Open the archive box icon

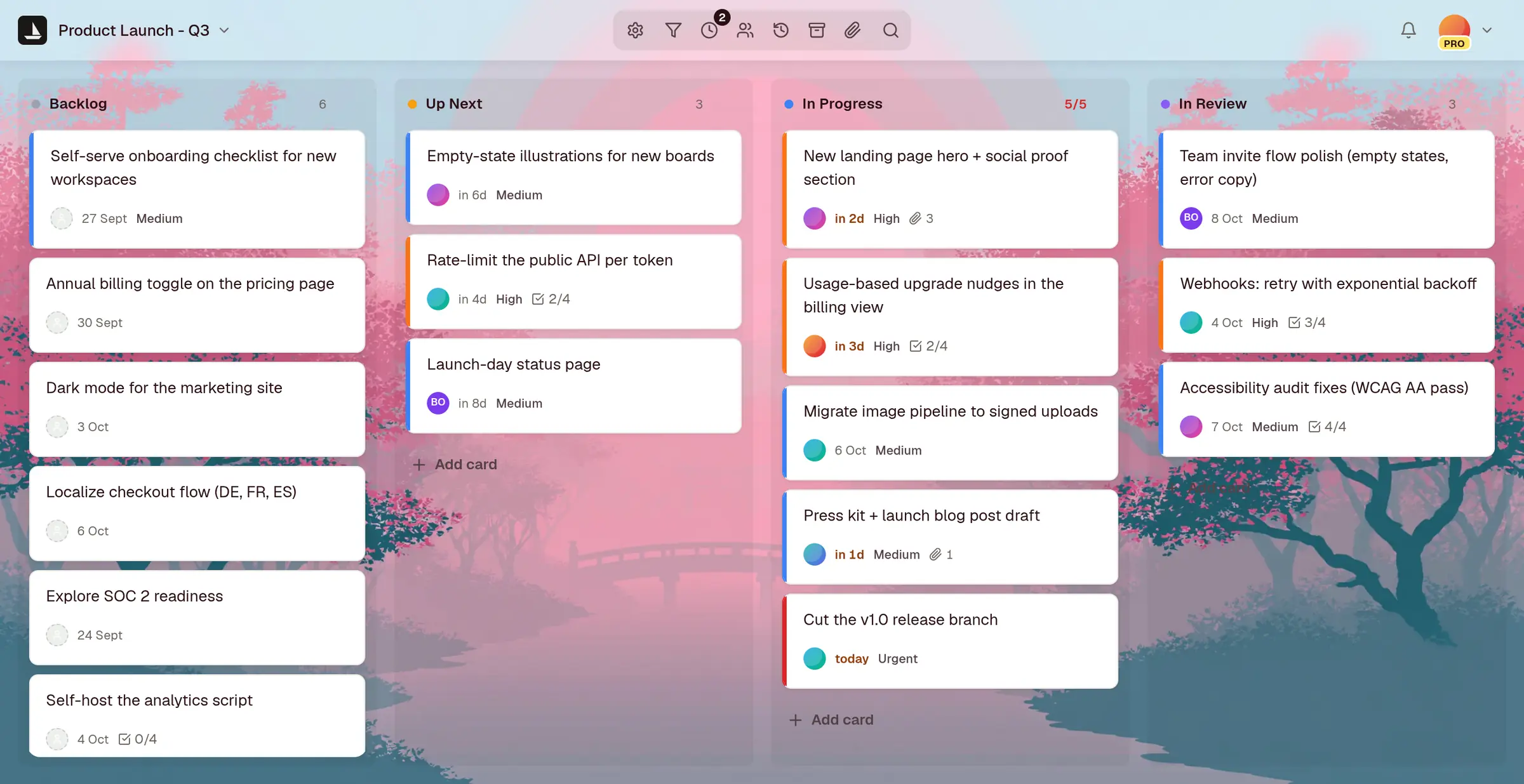(817, 30)
